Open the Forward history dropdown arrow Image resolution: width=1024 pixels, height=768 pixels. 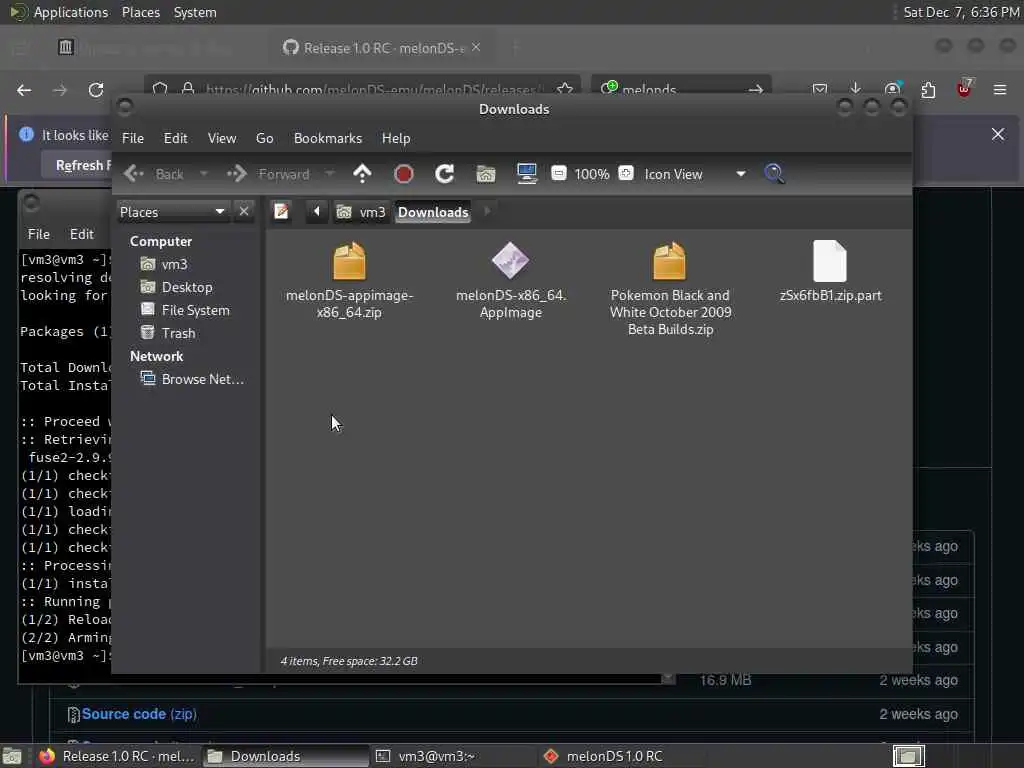[x=330, y=174]
